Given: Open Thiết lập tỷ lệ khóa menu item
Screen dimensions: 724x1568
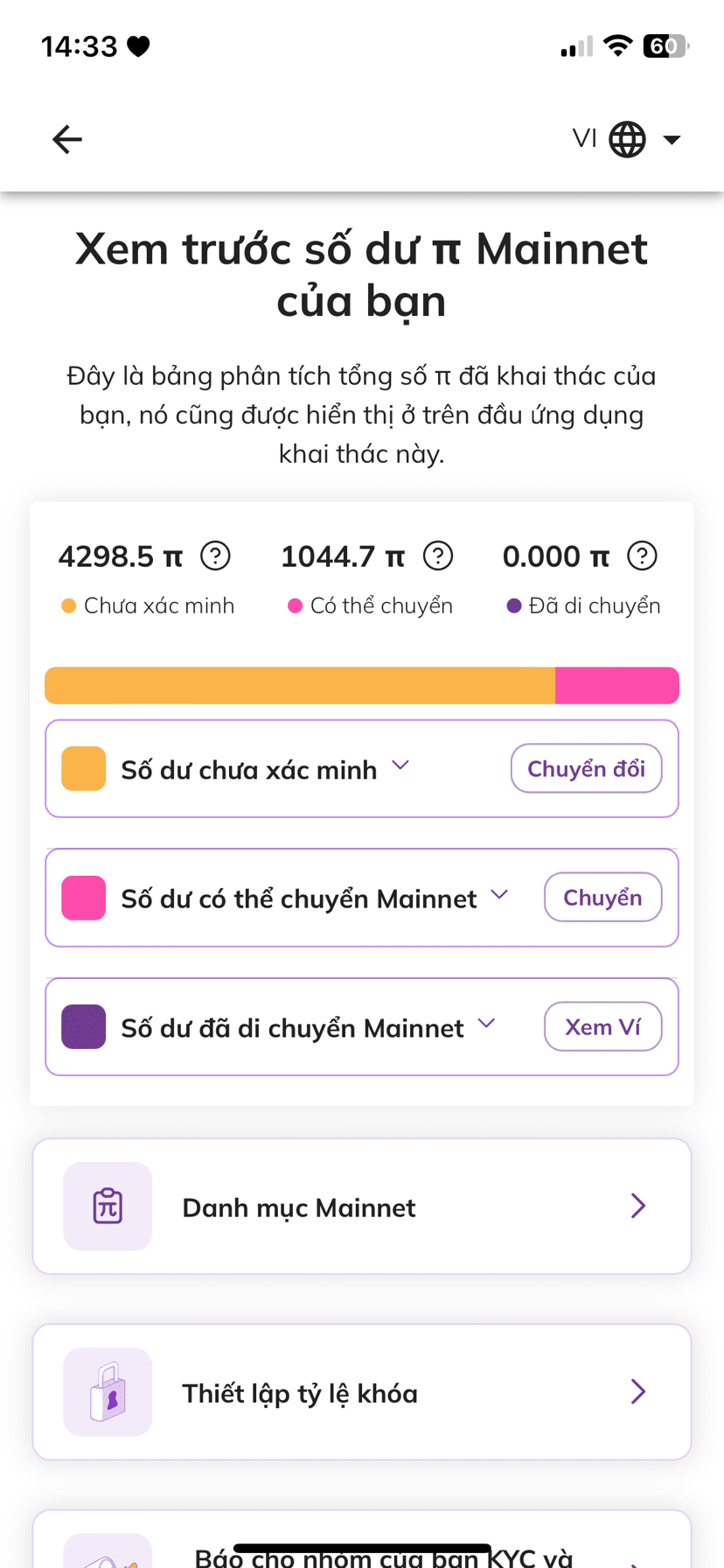Looking at the screenshot, I should [362, 1391].
